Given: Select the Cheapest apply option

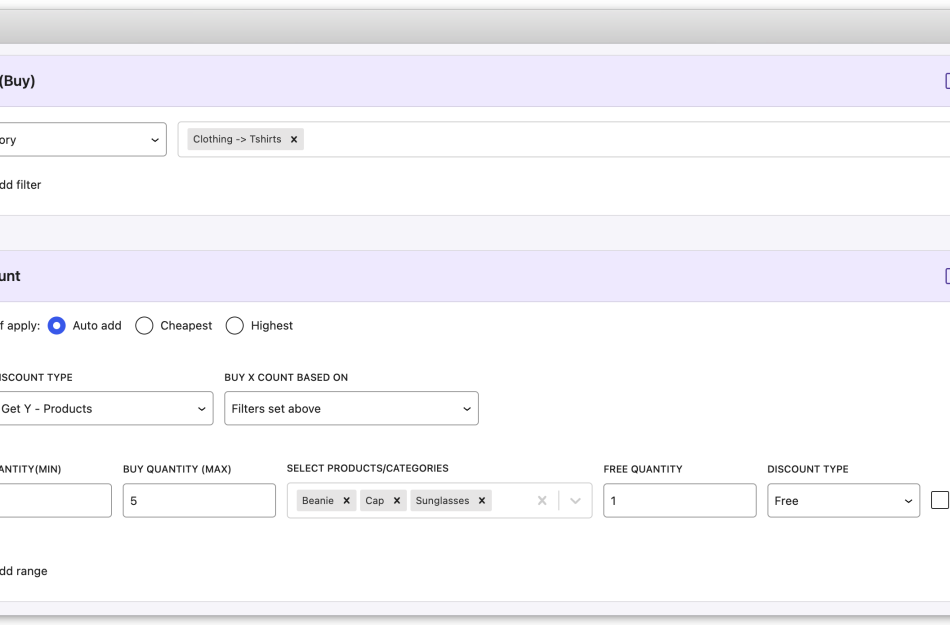Looking at the screenshot, I should [143, 325].
